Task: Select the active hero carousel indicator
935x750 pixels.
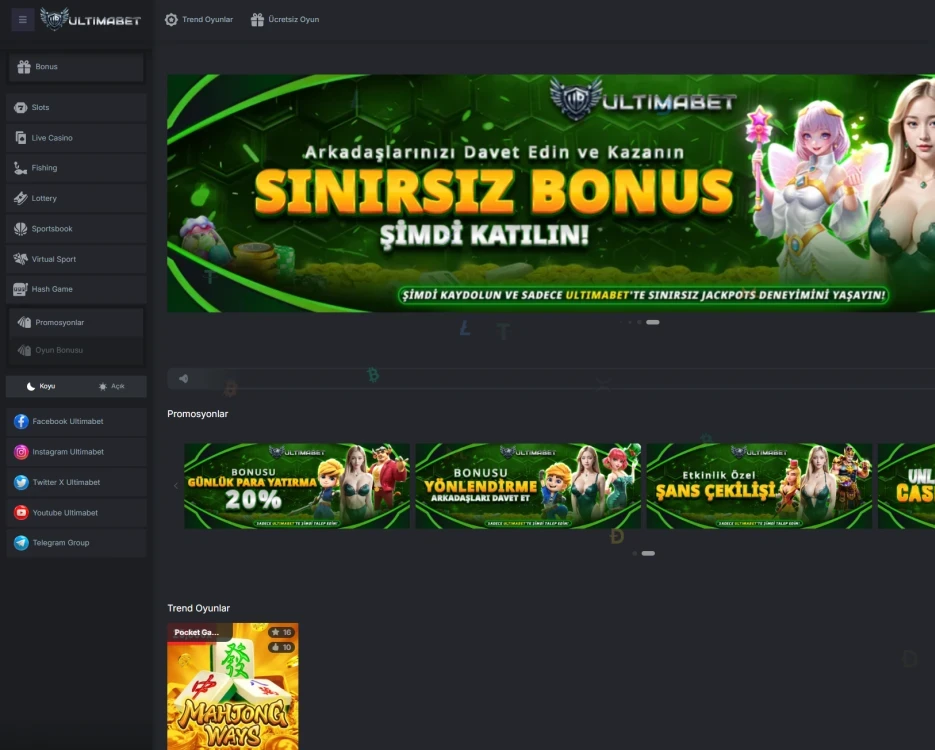Action: click(x=653, y=322)
